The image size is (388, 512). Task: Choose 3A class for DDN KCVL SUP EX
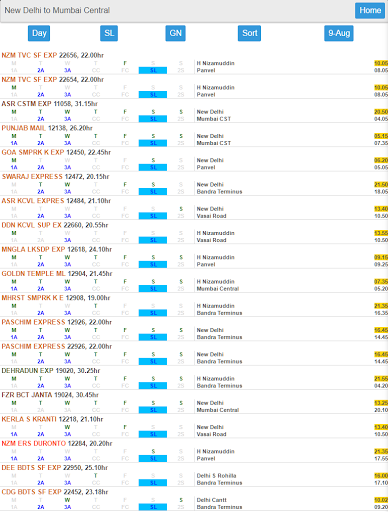(68, 240)
